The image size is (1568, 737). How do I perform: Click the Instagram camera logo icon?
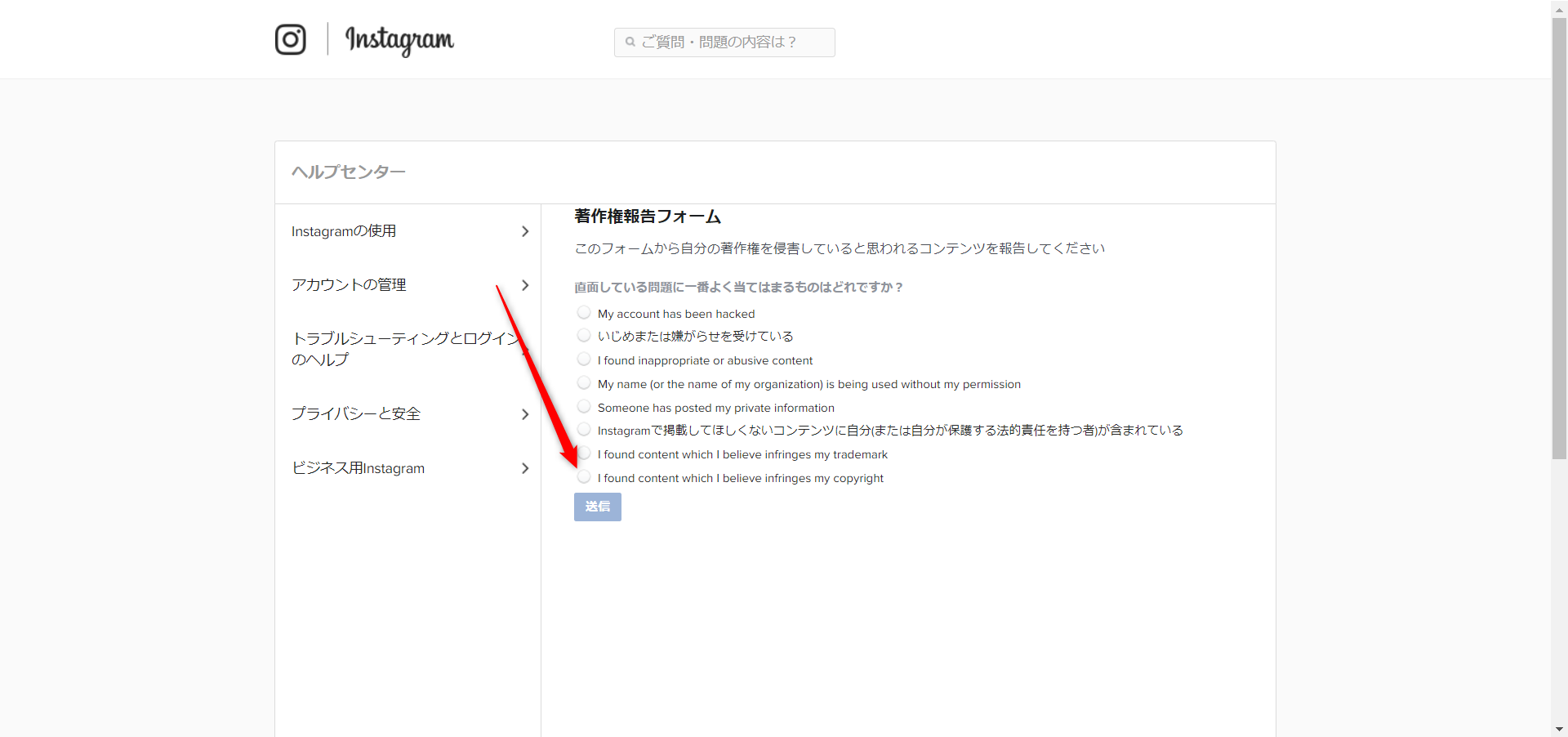[290, 39]
